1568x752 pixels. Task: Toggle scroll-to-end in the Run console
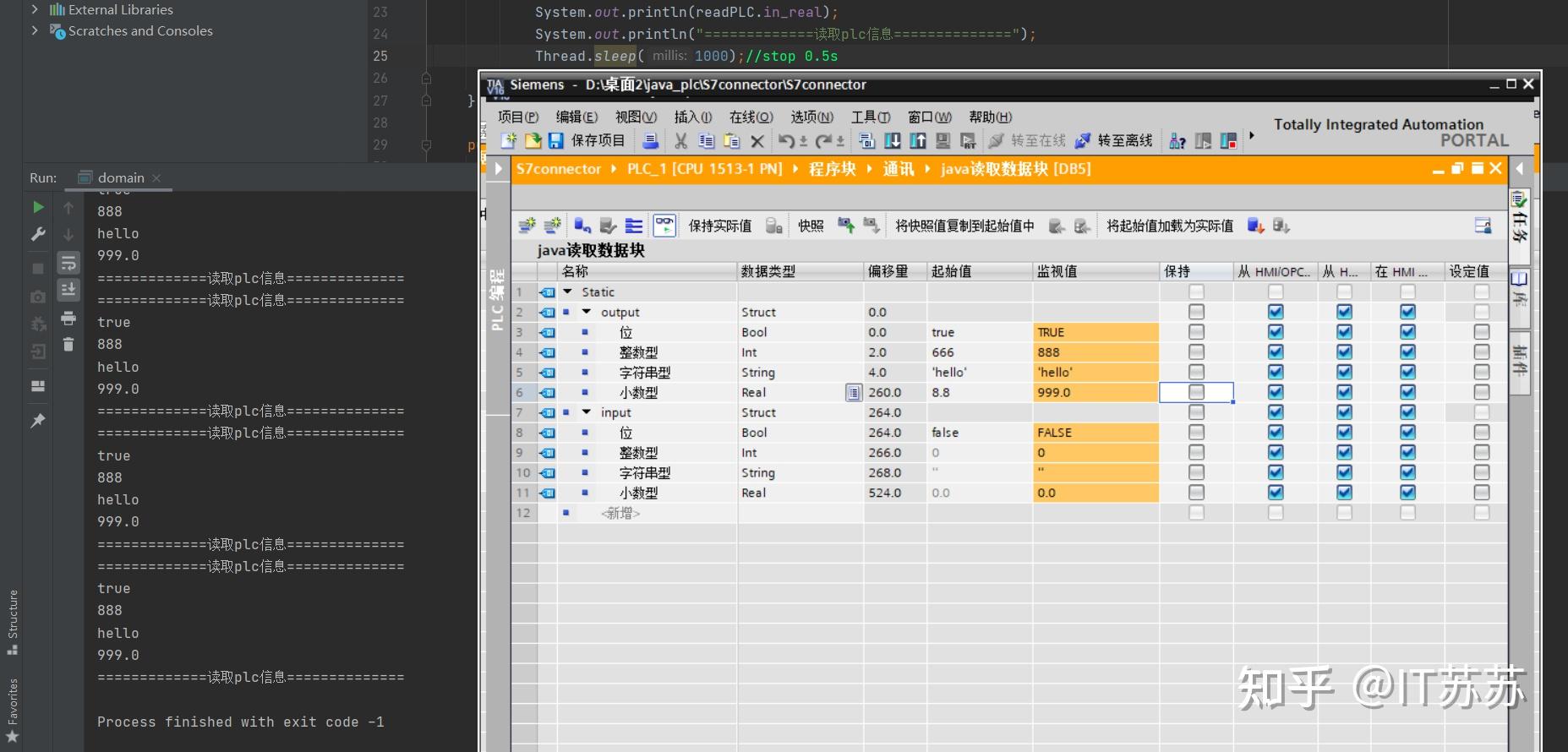68,290
